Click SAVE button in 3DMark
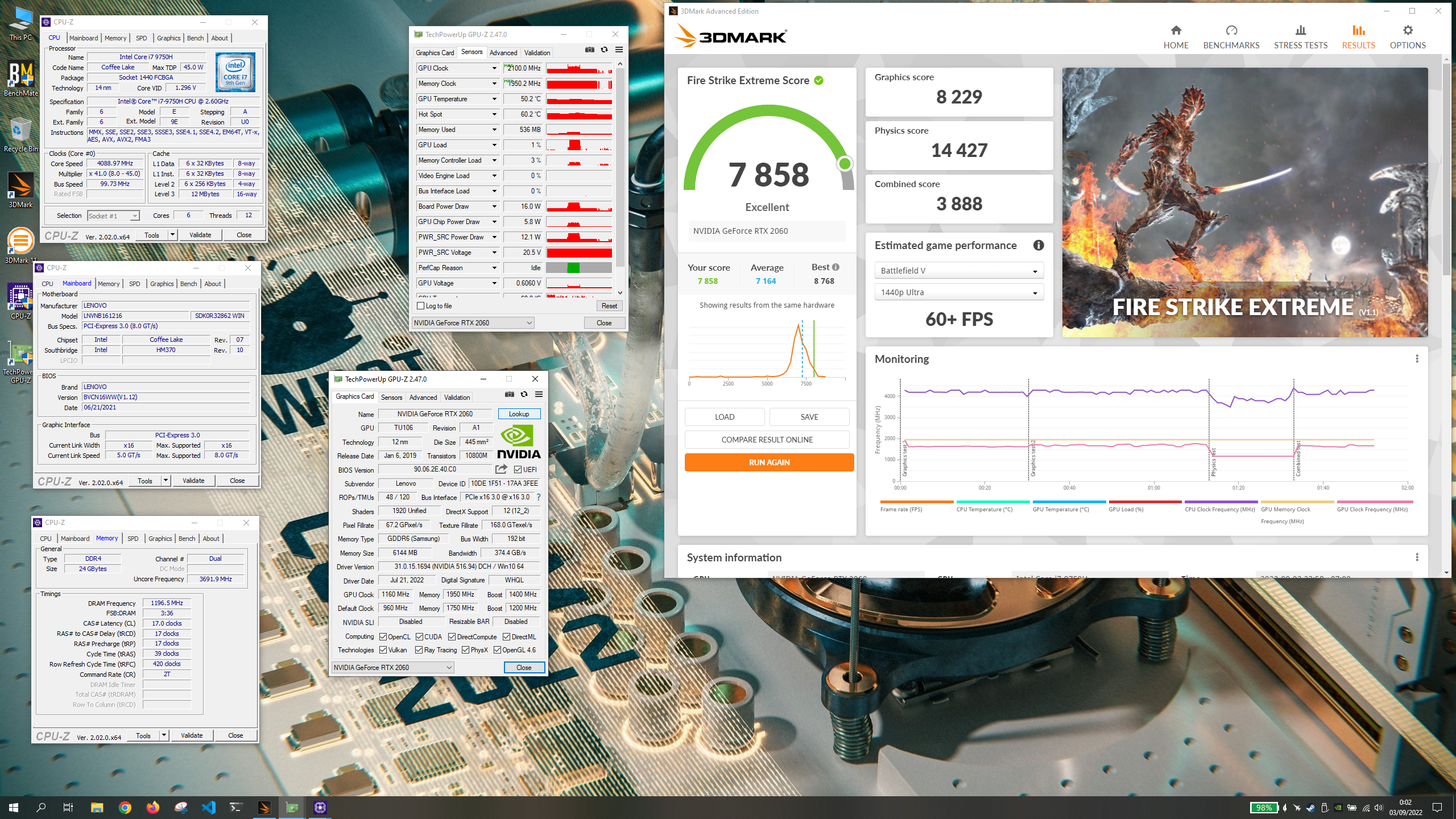 (809, 417)
